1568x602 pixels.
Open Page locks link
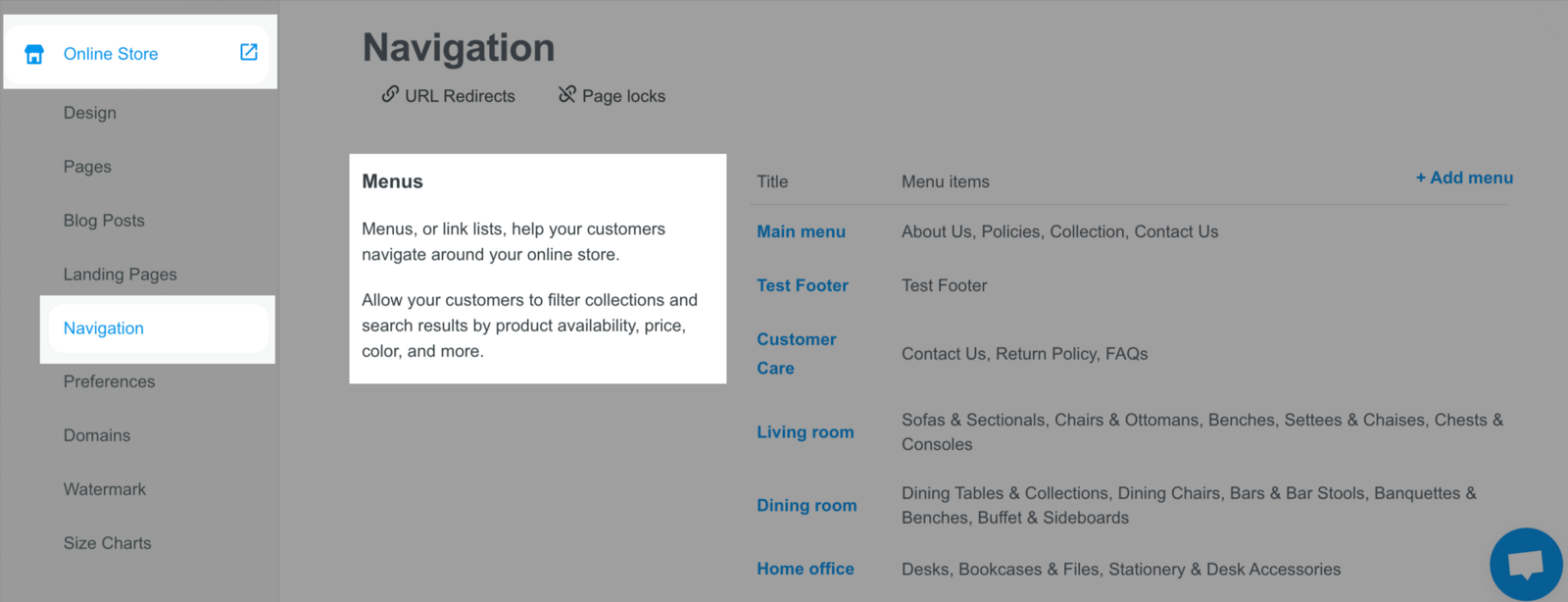tap(623, 96)
